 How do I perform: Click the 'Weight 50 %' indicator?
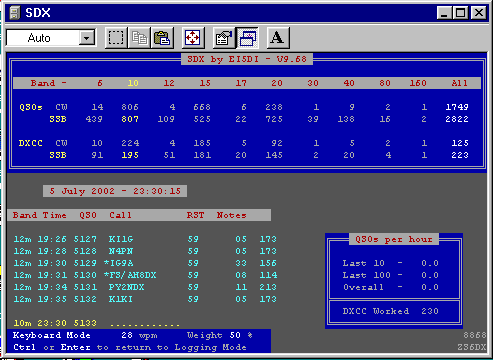pos(220,335)
